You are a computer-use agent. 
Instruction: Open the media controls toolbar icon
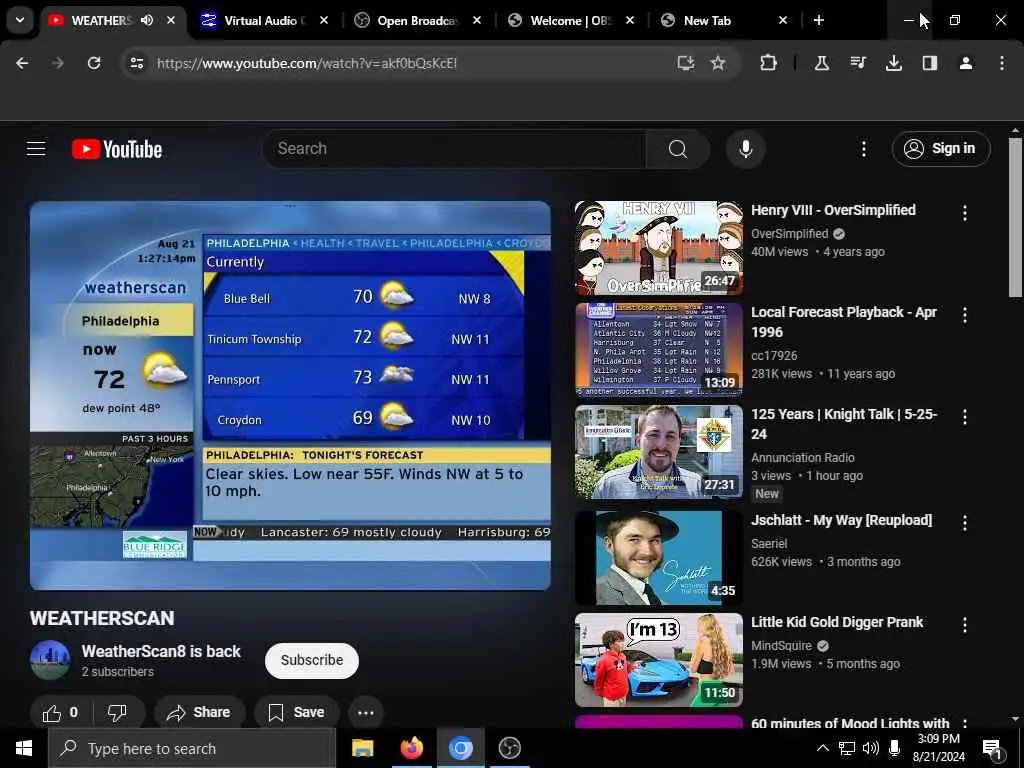[858, 63]
